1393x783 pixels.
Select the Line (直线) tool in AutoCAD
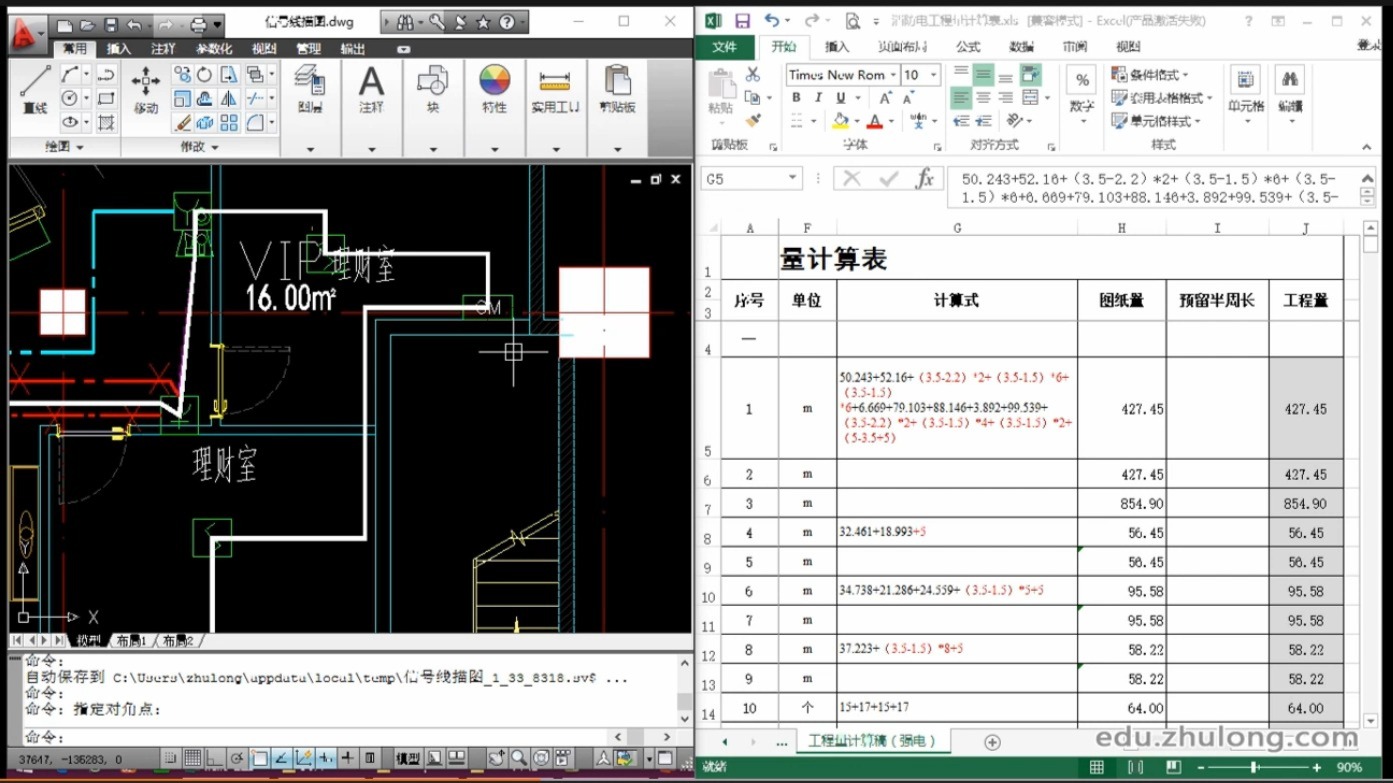click(x=35, y=90)
